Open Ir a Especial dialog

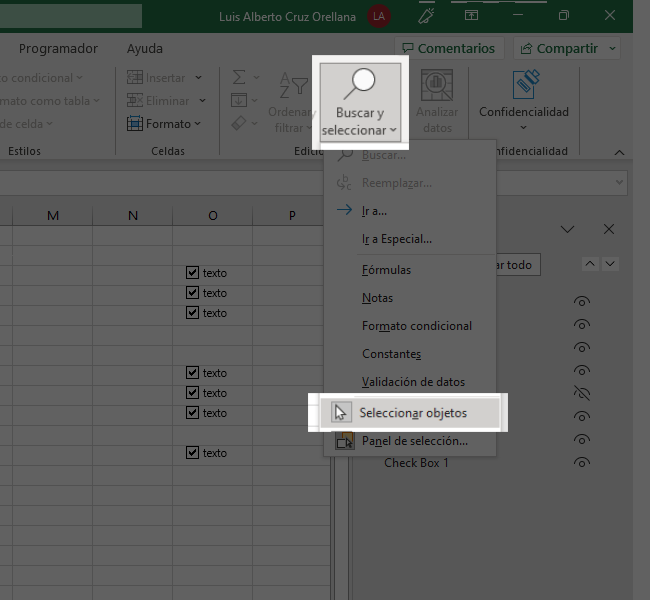tap(397, 239)
